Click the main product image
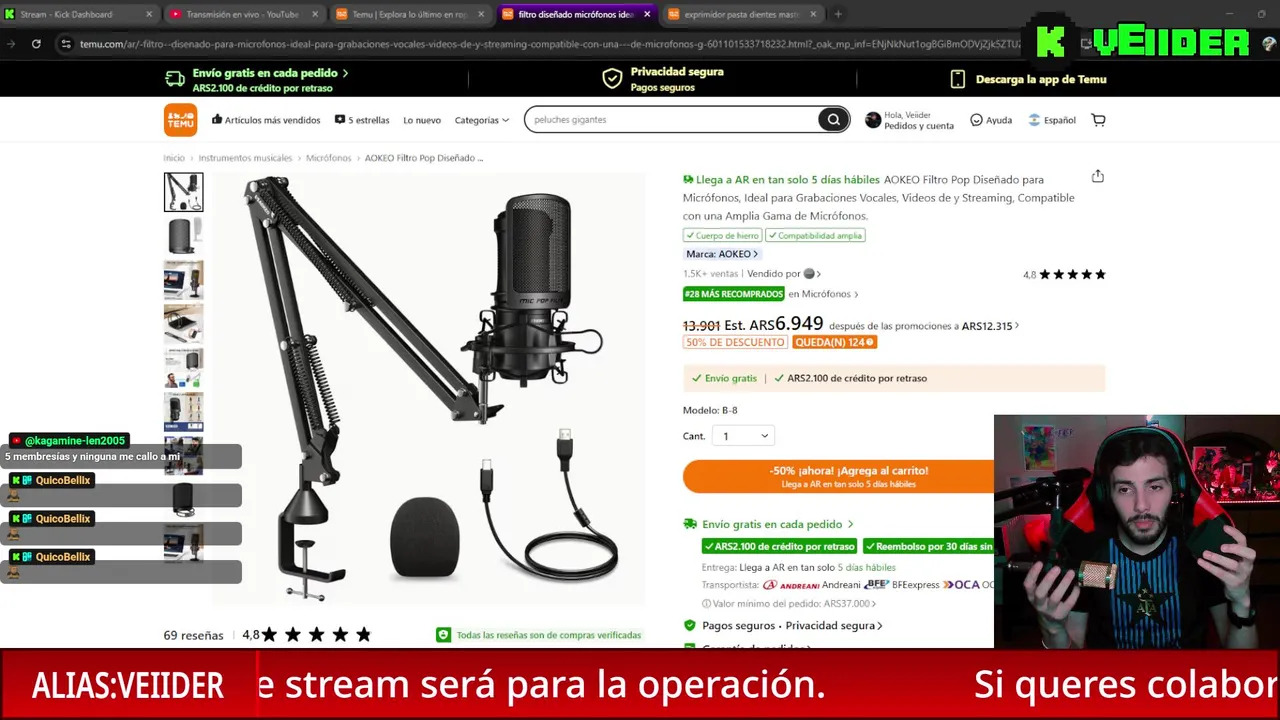This screenshot has width=1280, height=720. [428, 388]
